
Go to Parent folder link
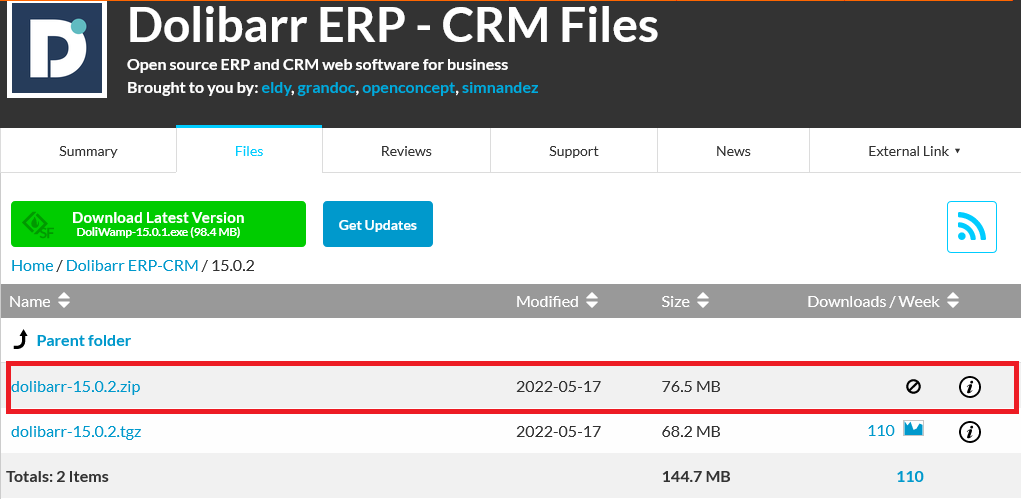coord(84,341)
